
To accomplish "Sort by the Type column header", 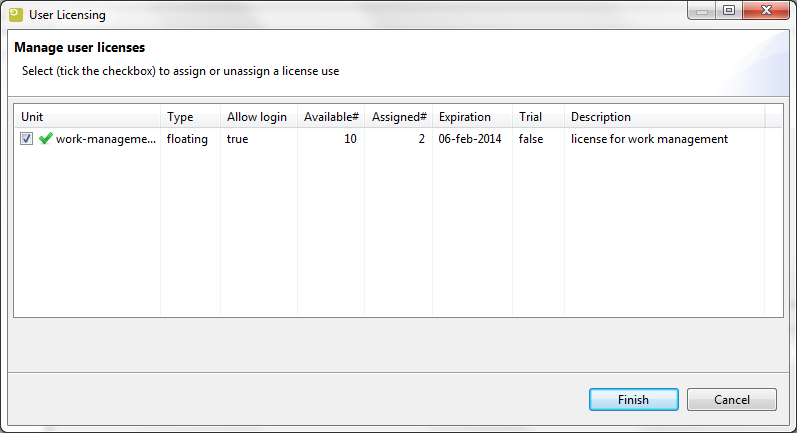I will (x=190, y=117).
